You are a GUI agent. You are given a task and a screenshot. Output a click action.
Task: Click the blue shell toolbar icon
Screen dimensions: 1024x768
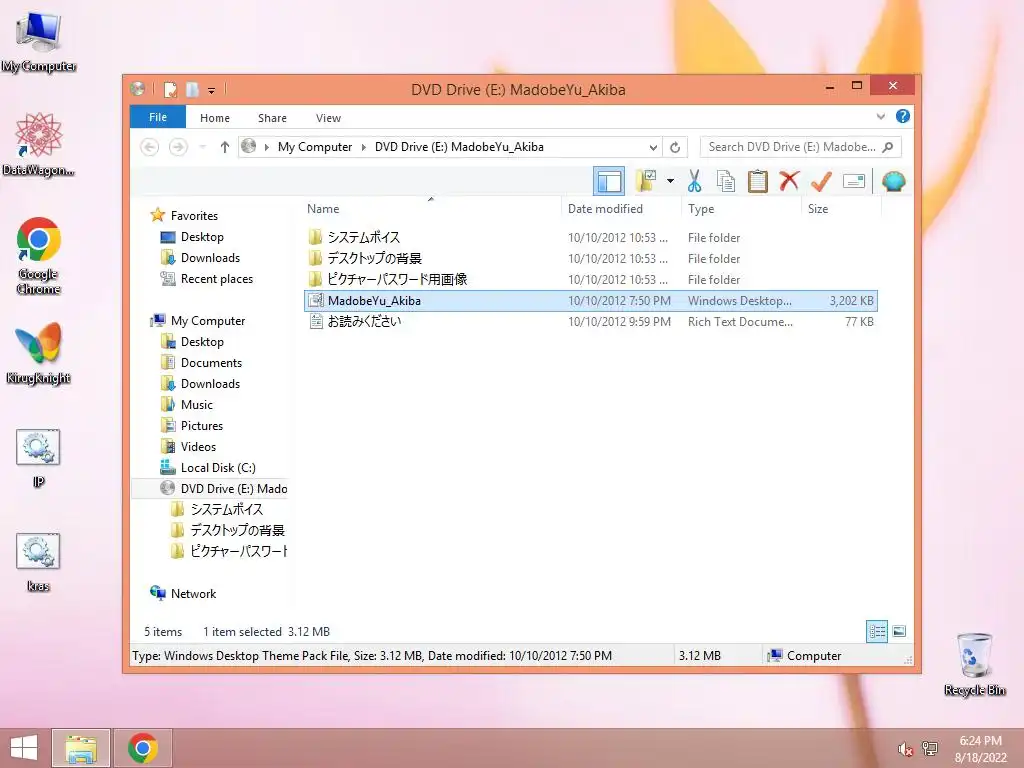(x=893, y=181)
